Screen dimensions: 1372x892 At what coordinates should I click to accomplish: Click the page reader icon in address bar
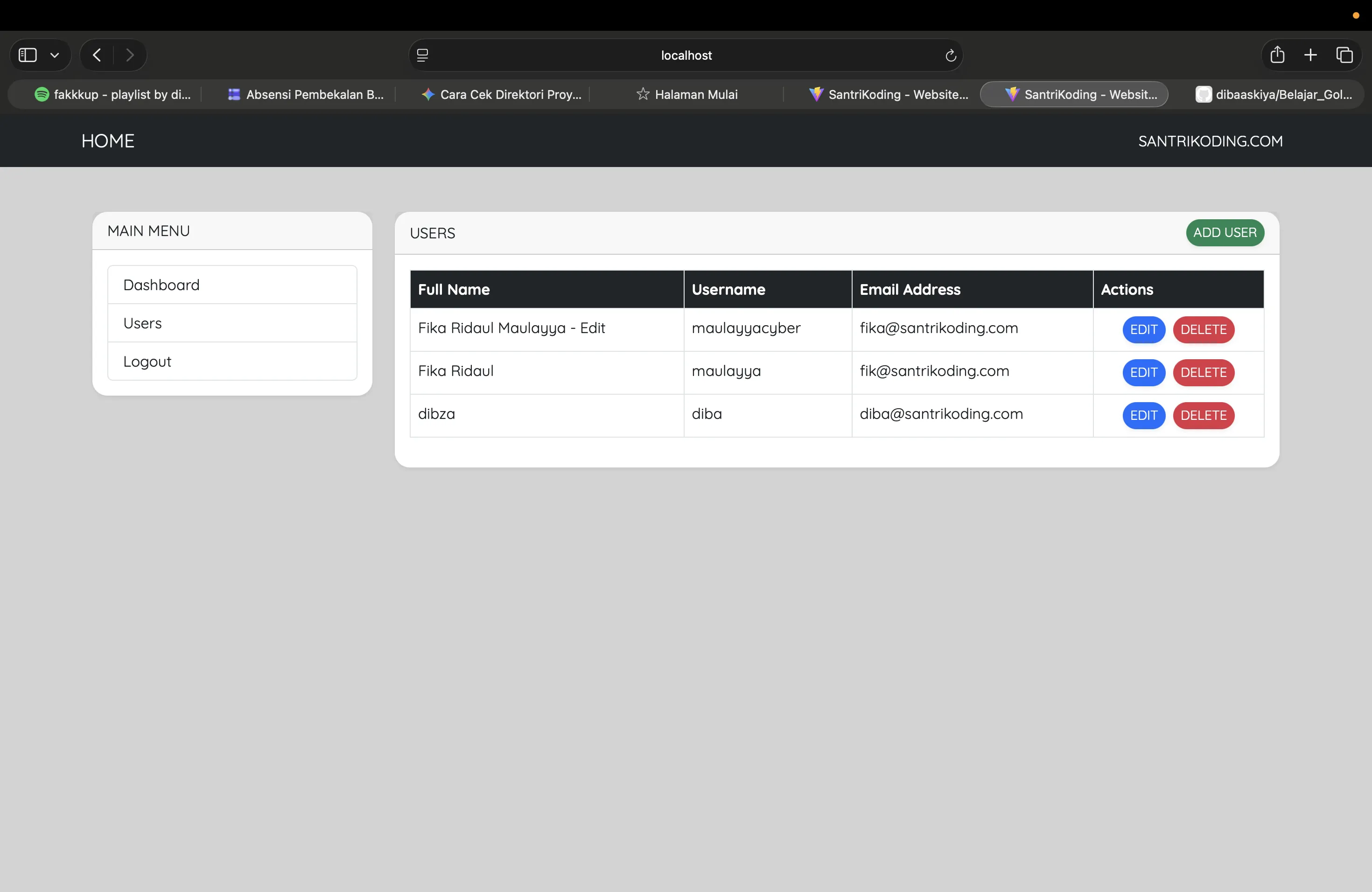tap(422, 56)
